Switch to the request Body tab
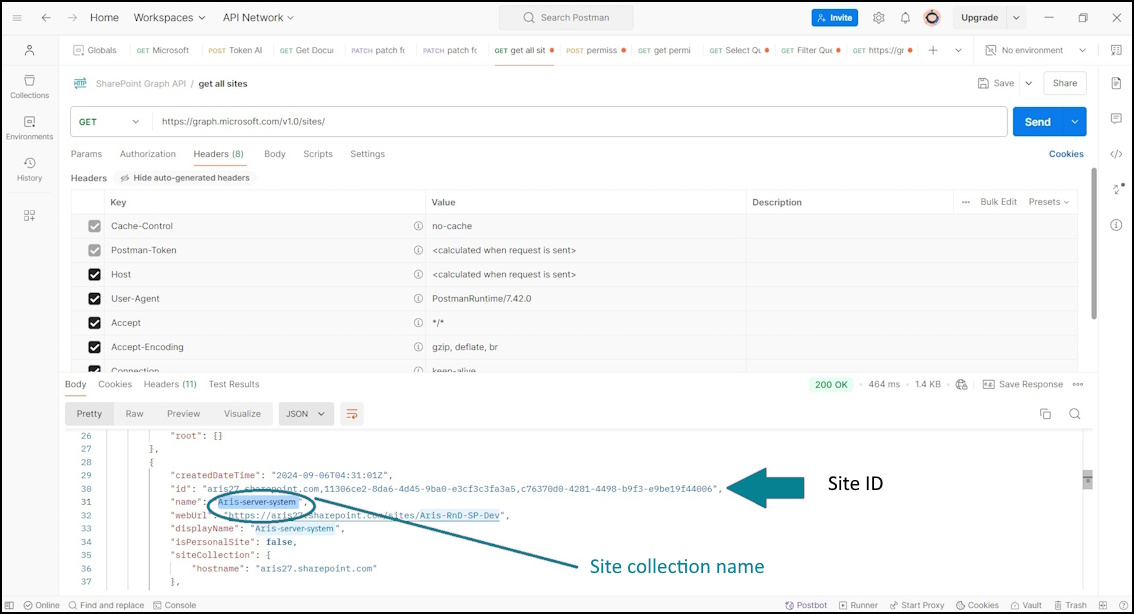The image size is (1134, 614). click(x=275, y=154)
